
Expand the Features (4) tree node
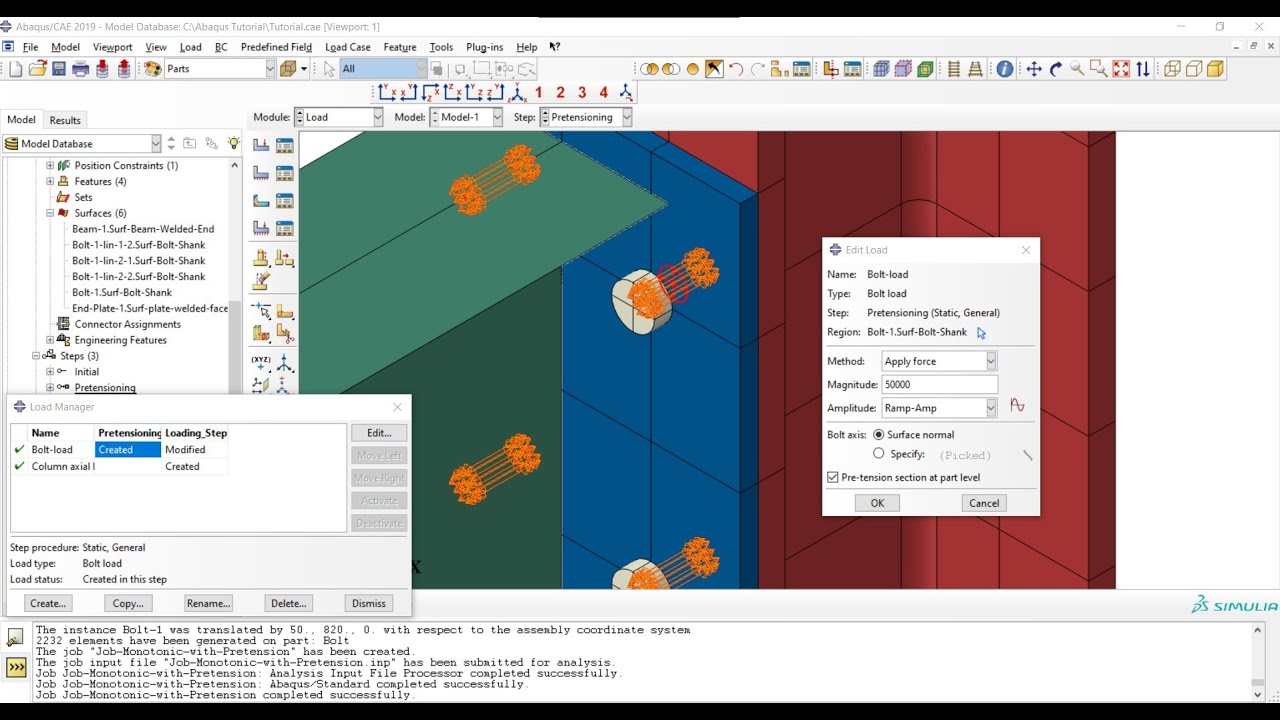click(50, 181)
